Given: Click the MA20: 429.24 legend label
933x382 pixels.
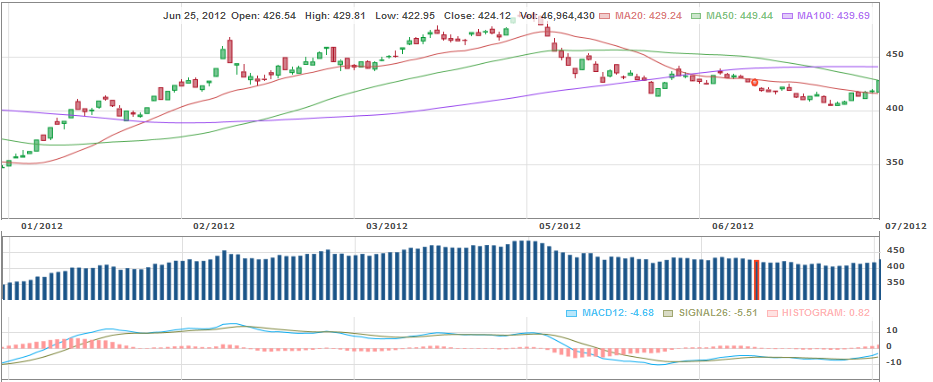Looking at the screenshot, I should pos(649,16).
